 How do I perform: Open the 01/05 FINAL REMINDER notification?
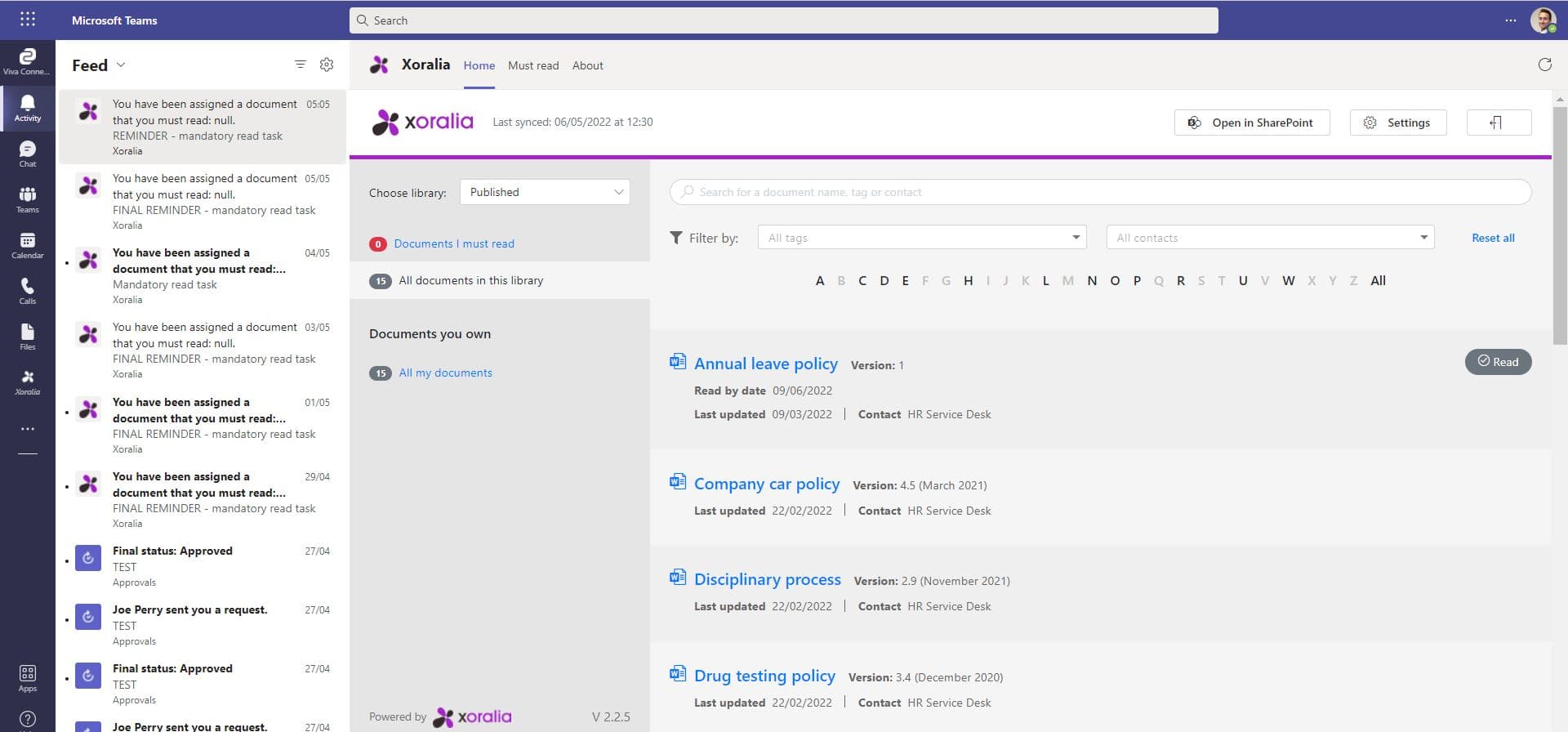click(x=203, y=425)
